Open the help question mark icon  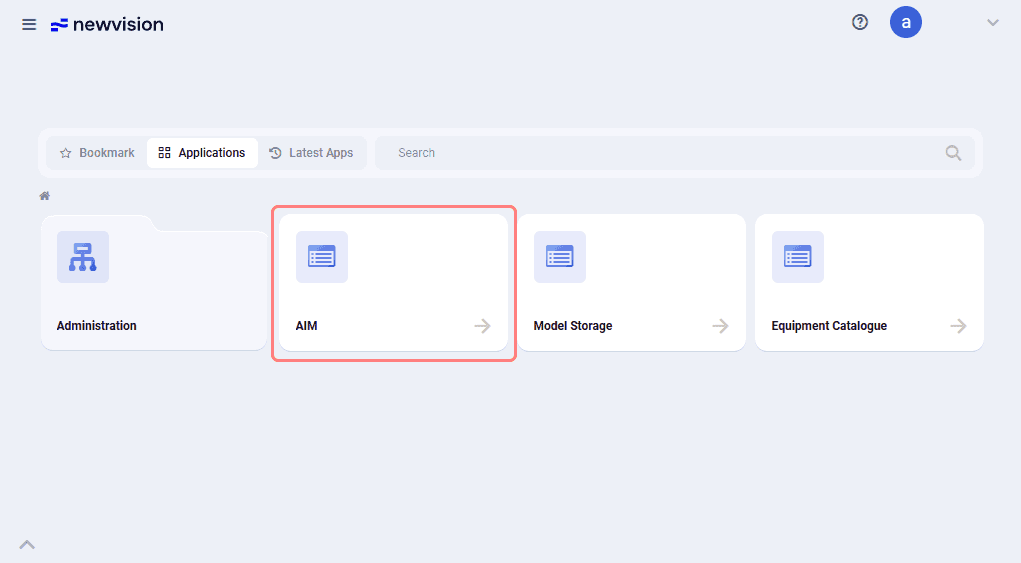(x=860, y=23)
